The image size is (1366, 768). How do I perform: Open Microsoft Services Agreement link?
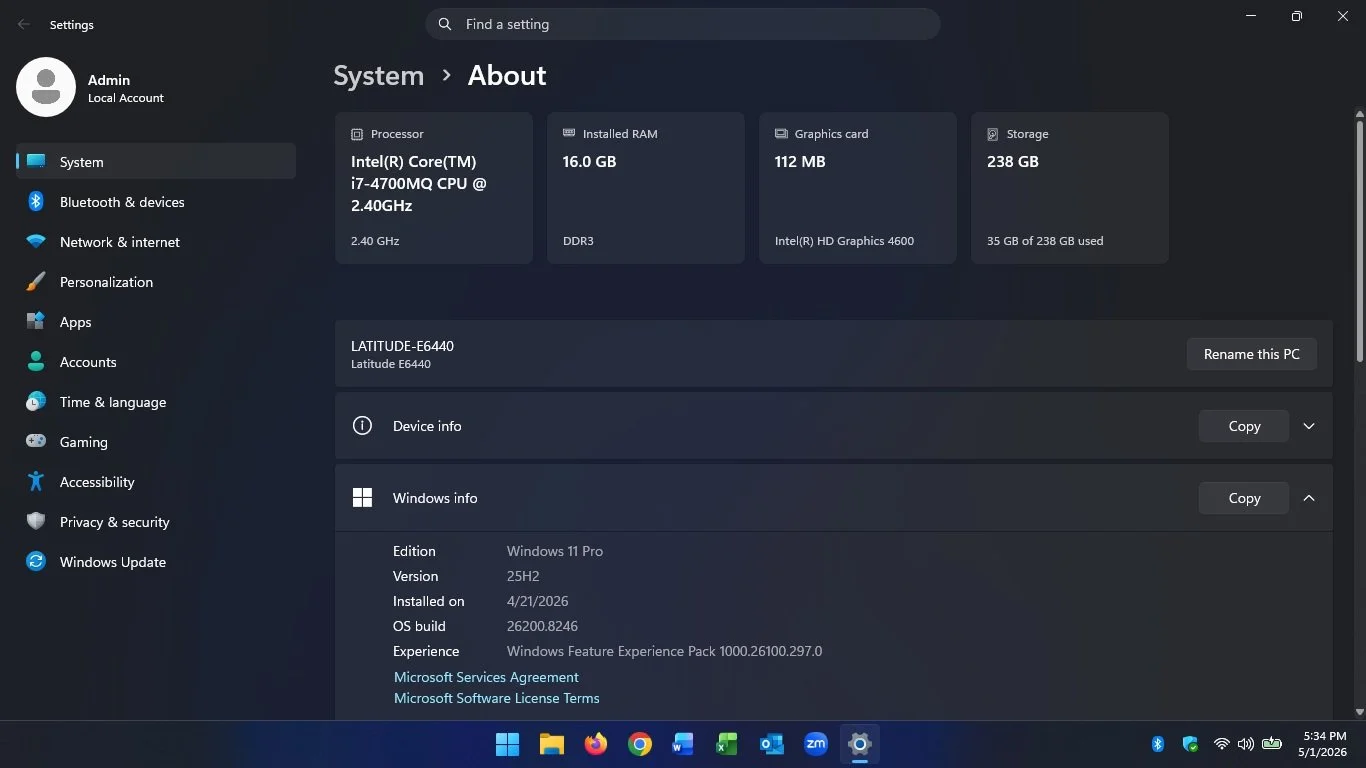pos(486,677)
